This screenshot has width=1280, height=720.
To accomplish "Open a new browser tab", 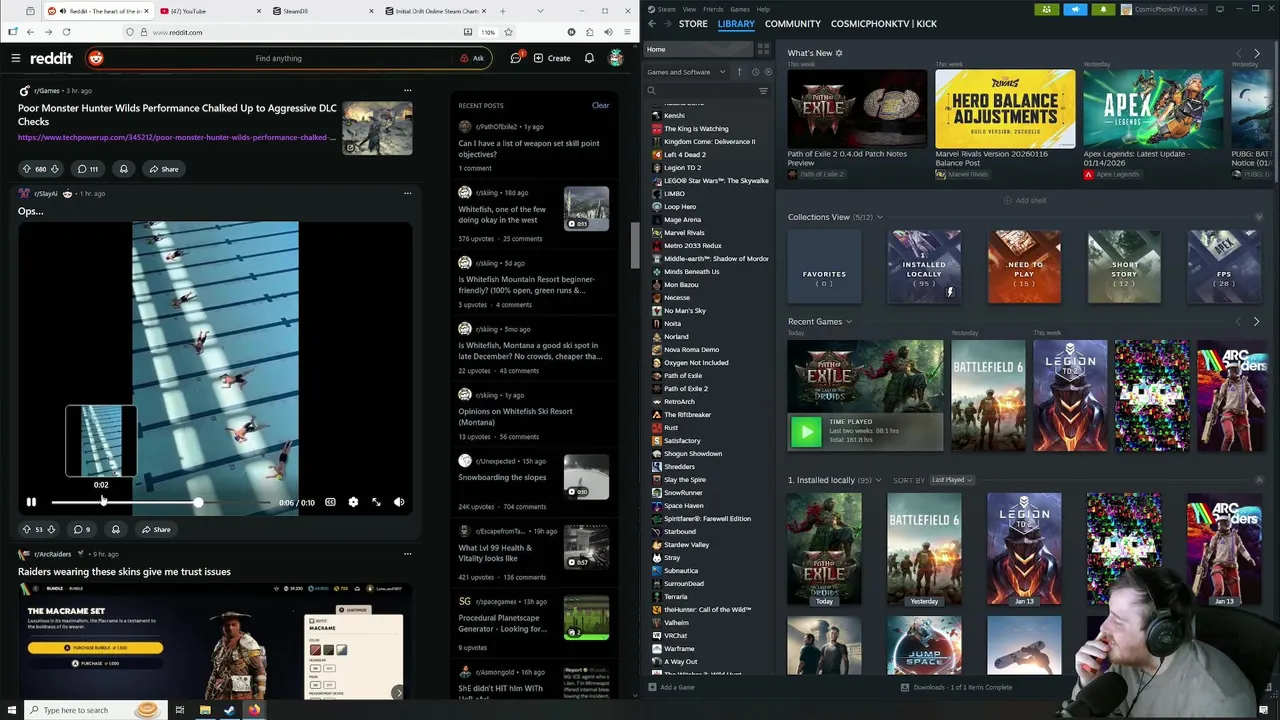I will point(502,11).
